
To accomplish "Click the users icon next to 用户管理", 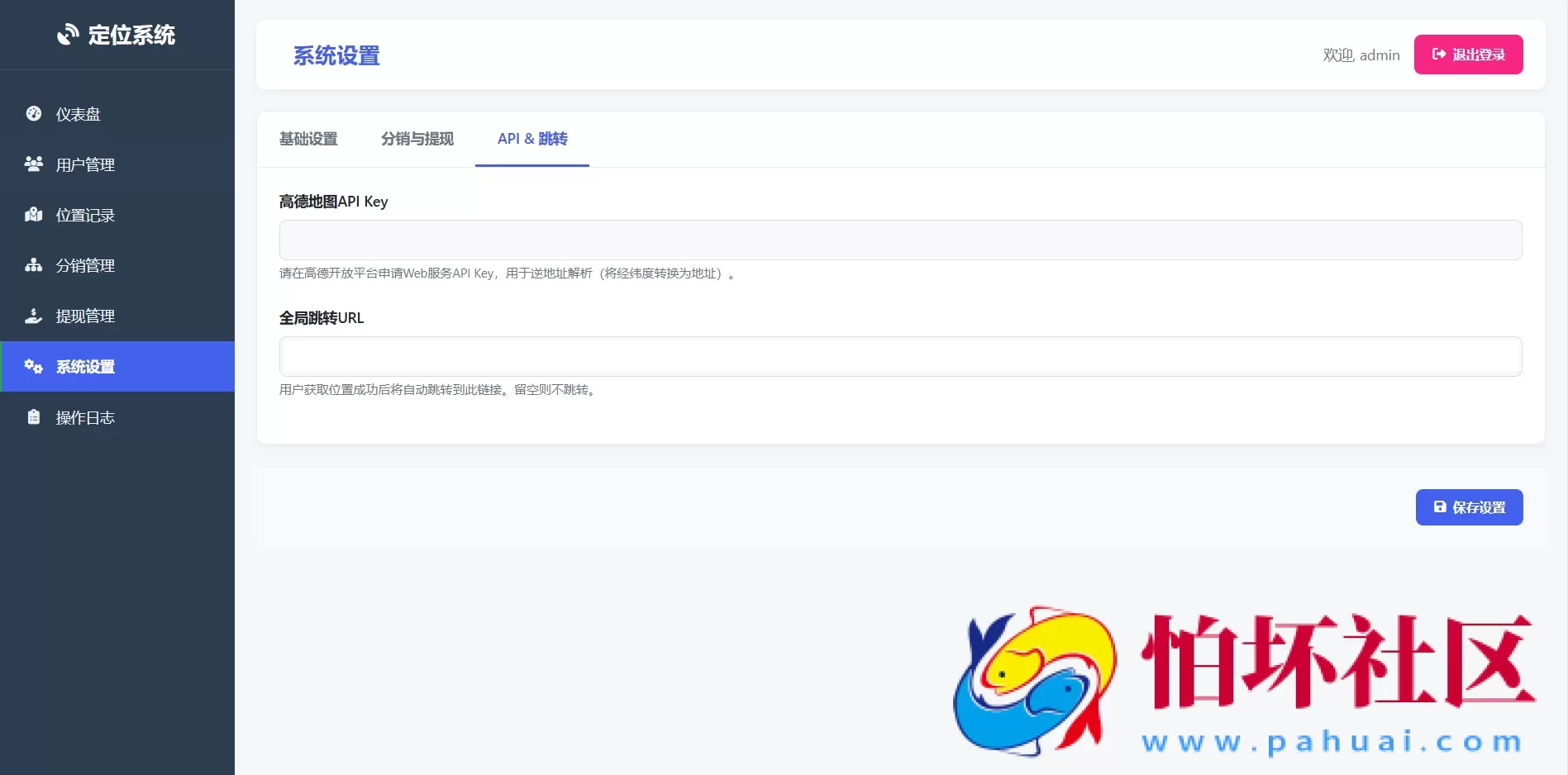I will 34,164.
